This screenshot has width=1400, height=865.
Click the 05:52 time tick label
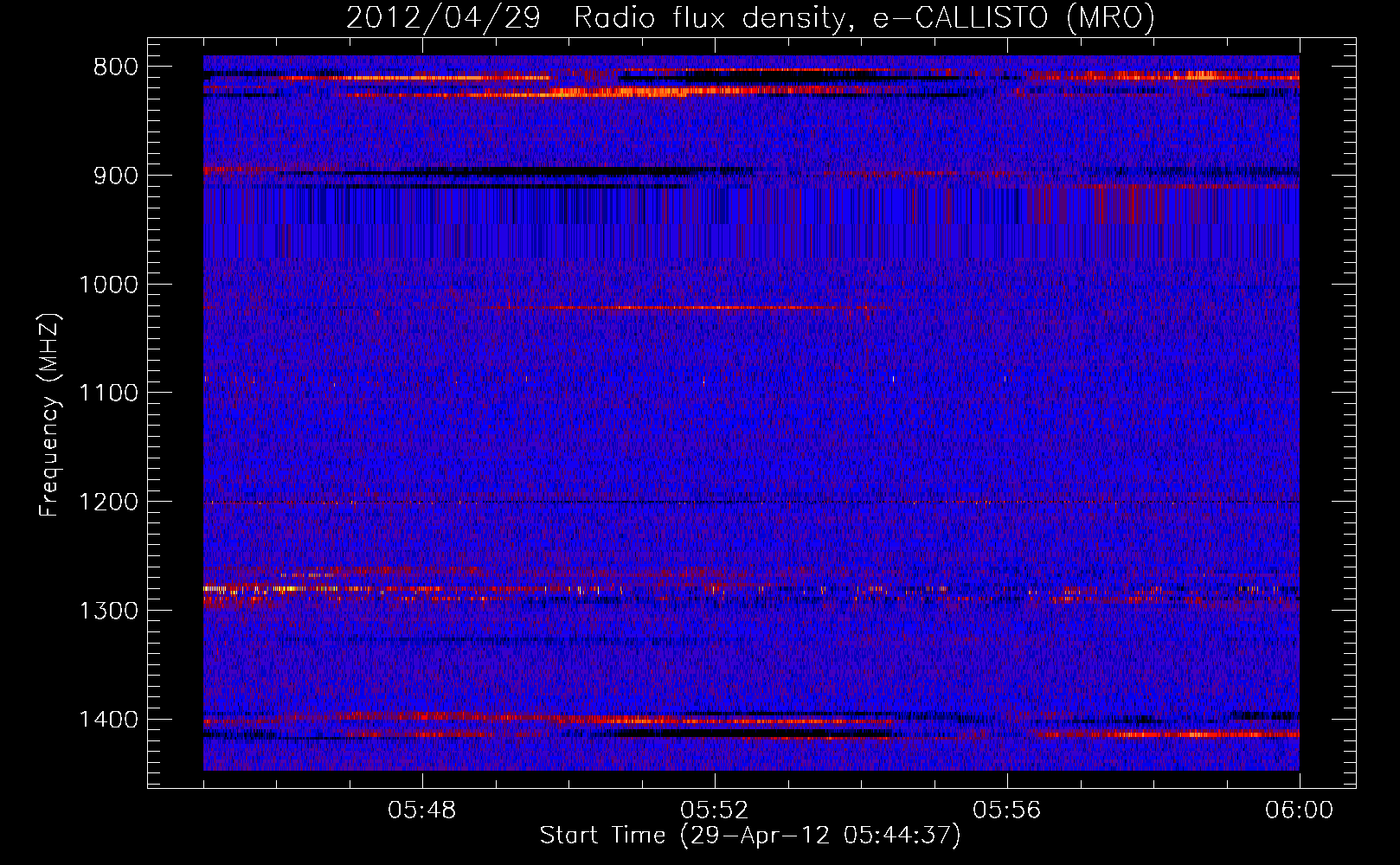tap(715, 811)
